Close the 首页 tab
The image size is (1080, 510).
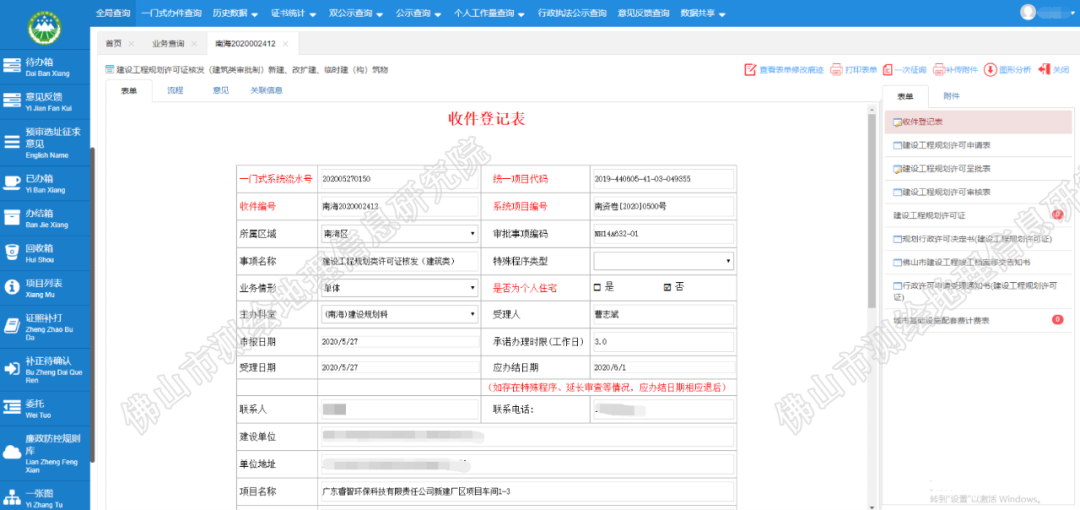tap(132, 43)
